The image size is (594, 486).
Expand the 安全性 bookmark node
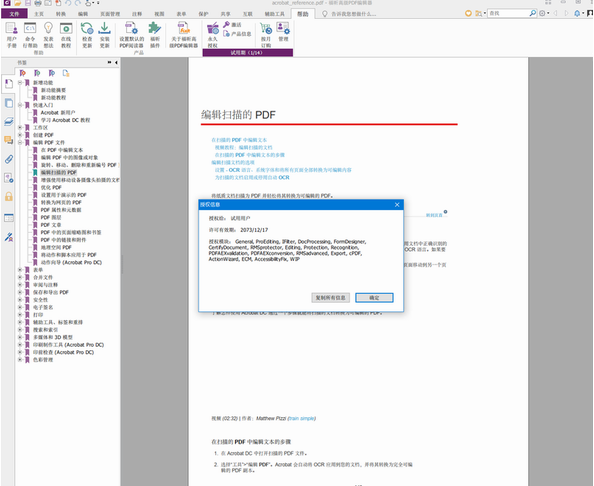[20, 300]
